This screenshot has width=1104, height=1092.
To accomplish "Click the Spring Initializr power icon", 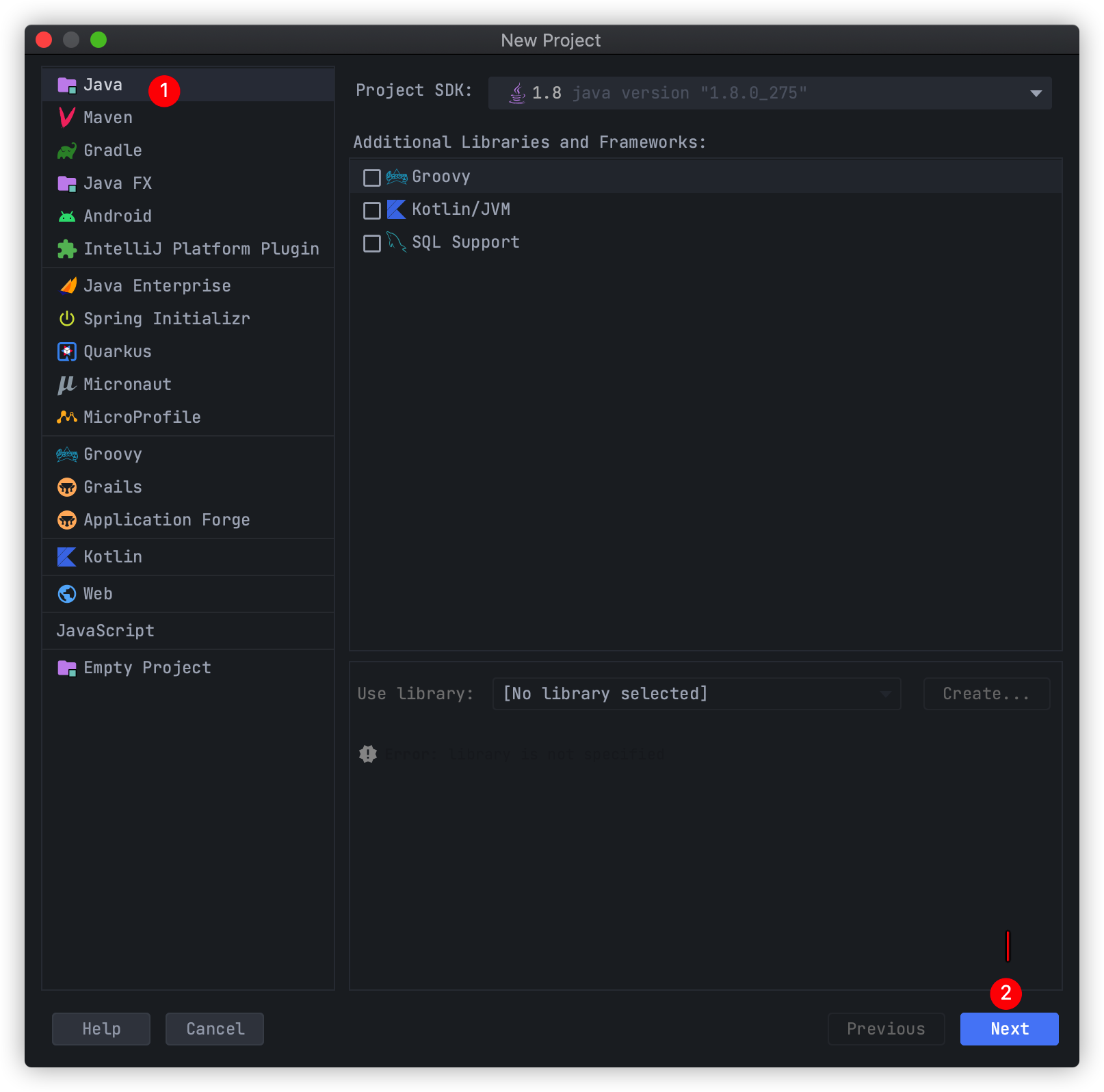I will [66, 319].
